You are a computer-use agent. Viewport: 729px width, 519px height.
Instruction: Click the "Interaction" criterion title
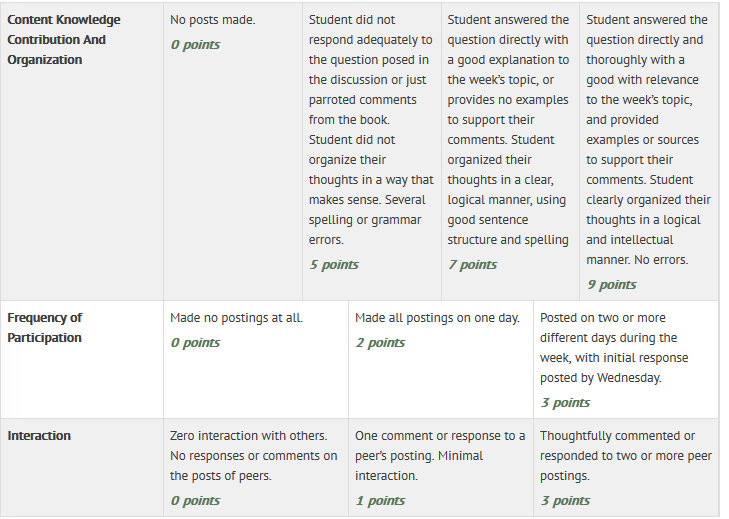(x=40, y=436)
